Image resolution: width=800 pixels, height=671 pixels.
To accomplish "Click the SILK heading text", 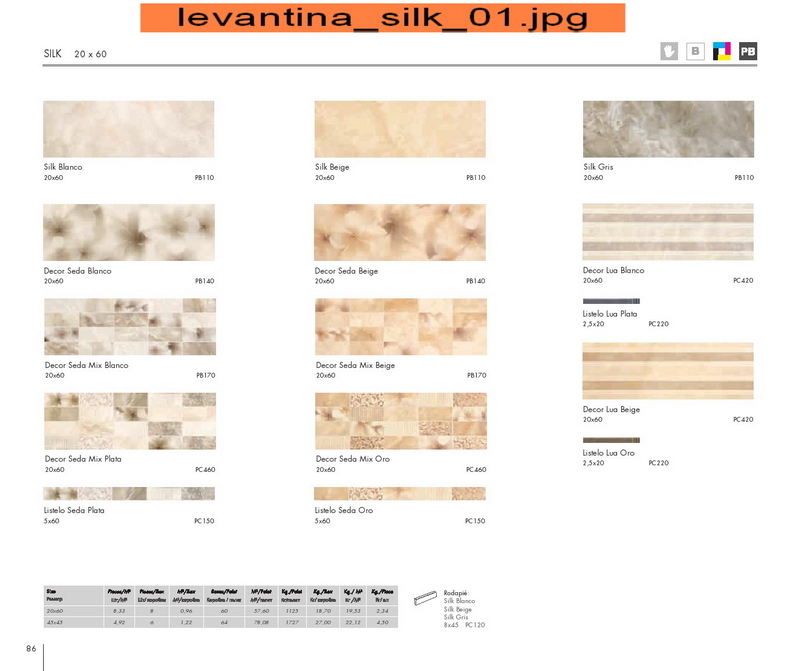I will coord(53,54).
